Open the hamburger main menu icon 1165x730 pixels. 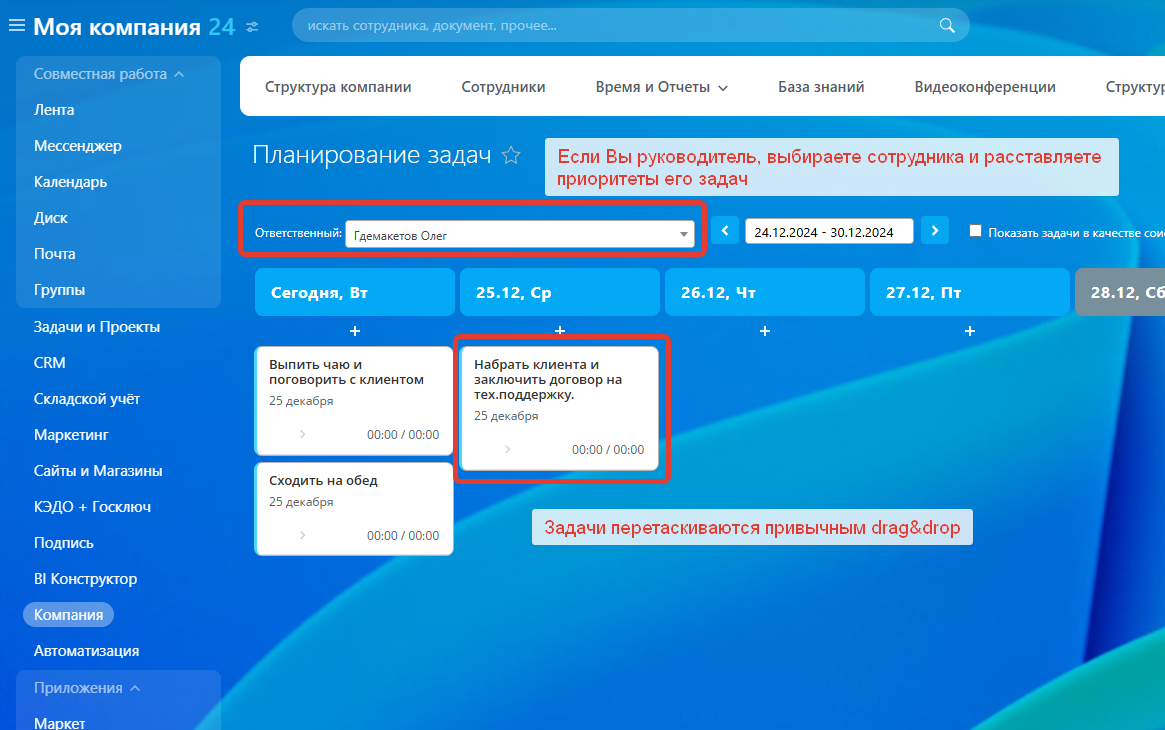[x=17, y=27]
